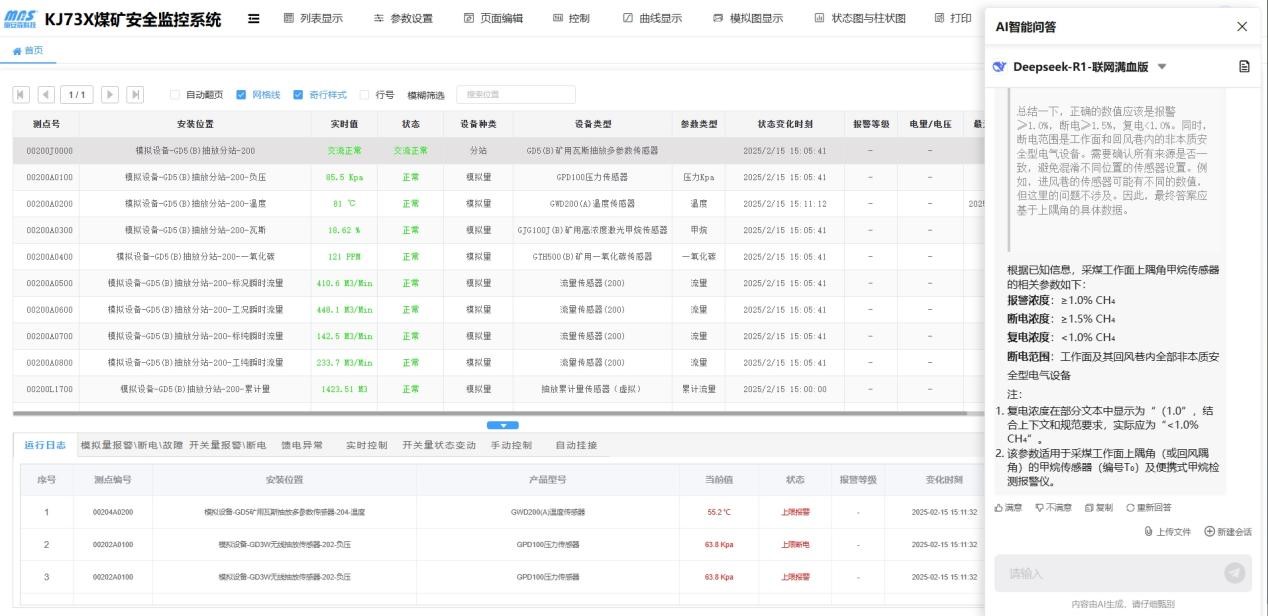This screenshot has height=616, width=1268.
Task: Click the send message paper-plane icon
Action: pyautogui.click(x=1235, y=573)
